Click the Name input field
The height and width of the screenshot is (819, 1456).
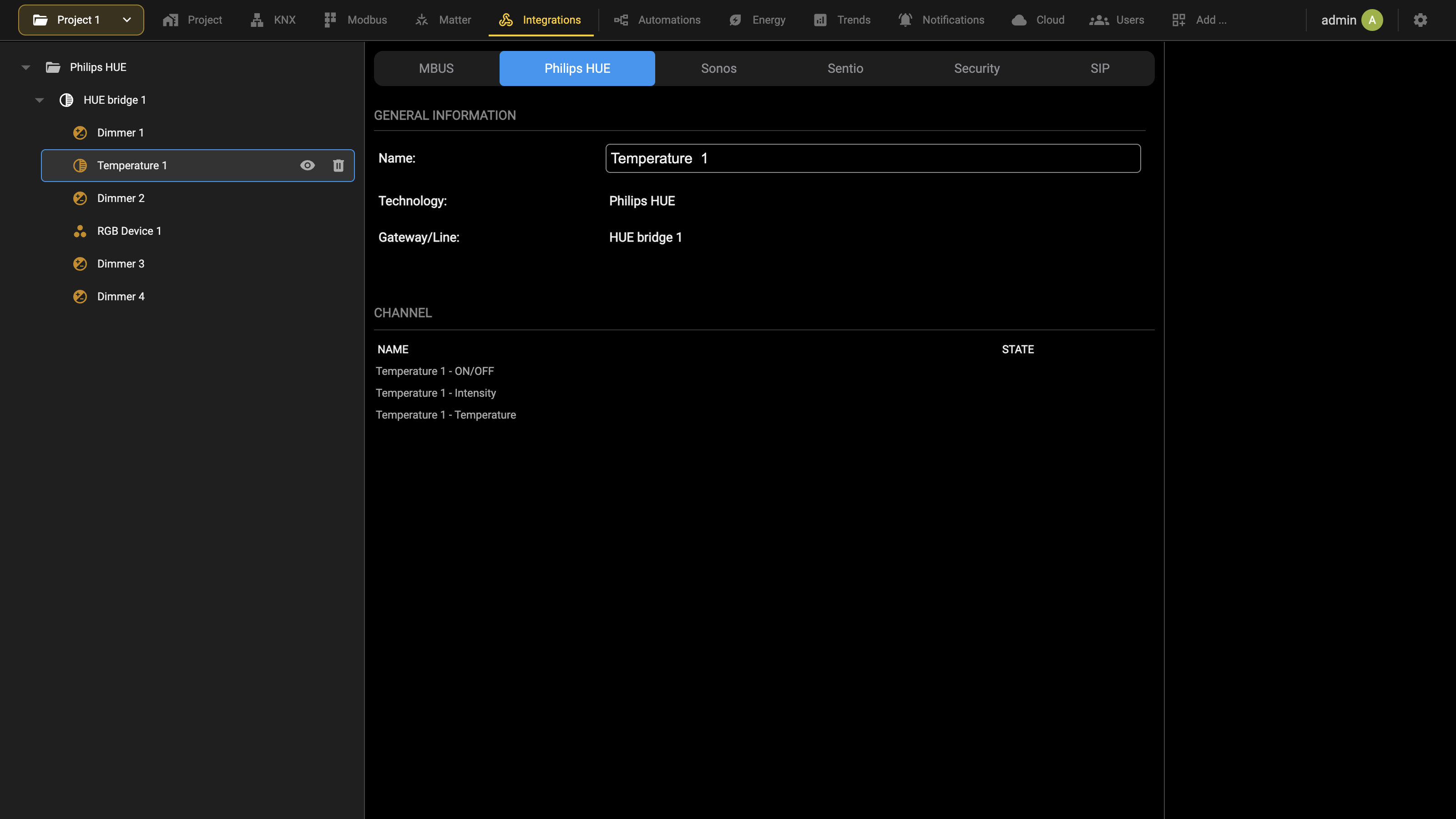(873, 158)
